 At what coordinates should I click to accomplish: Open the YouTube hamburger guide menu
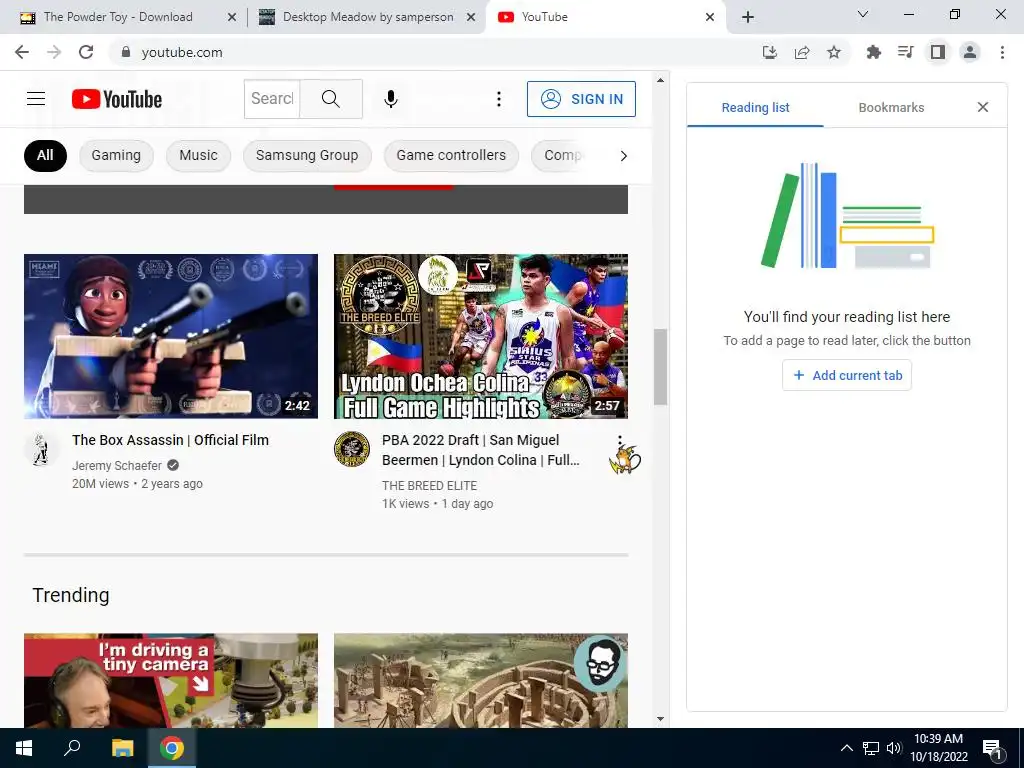(36, 99)
